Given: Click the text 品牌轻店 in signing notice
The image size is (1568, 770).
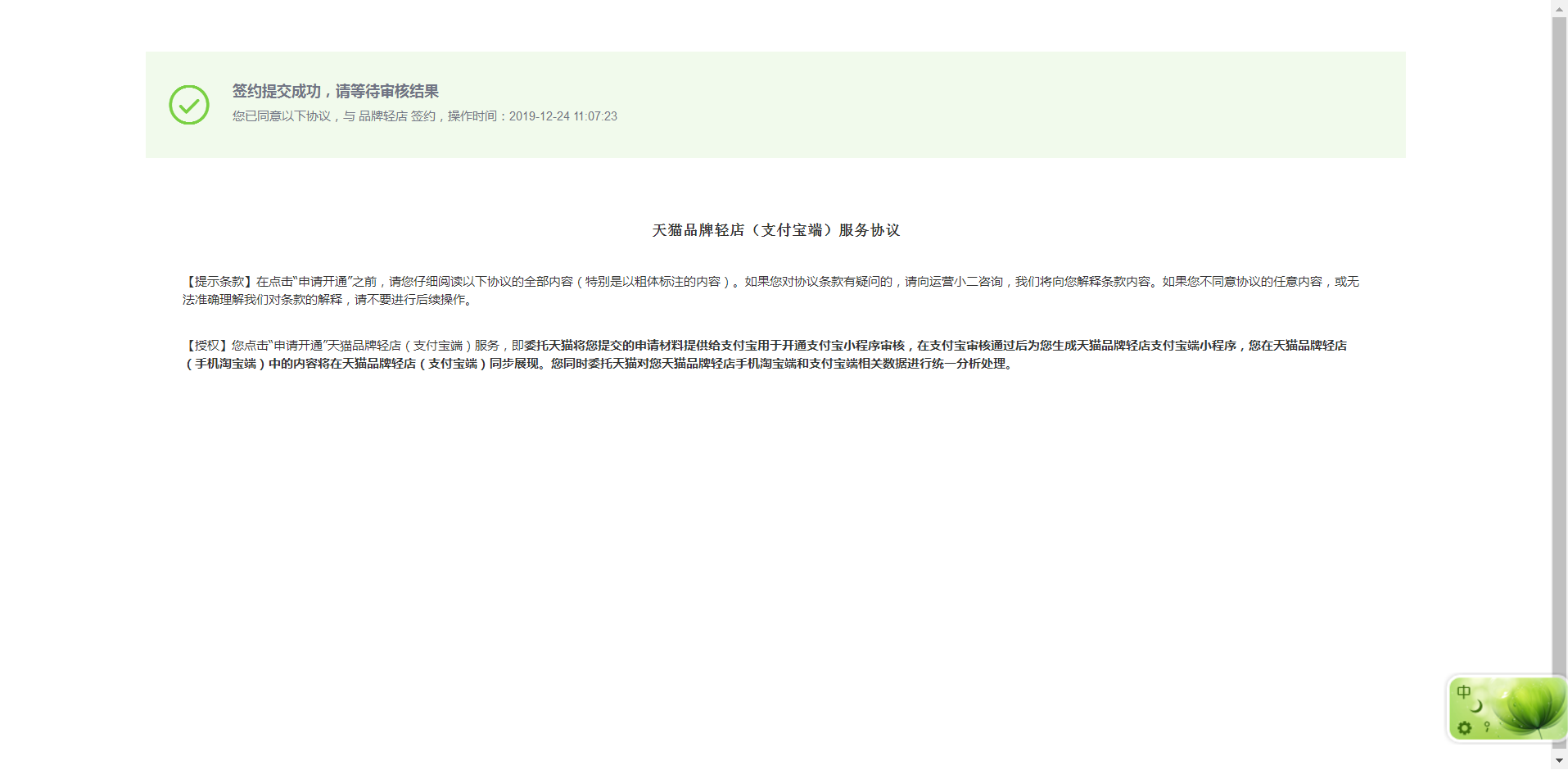Looking at the screenshot, I should 382,116.
